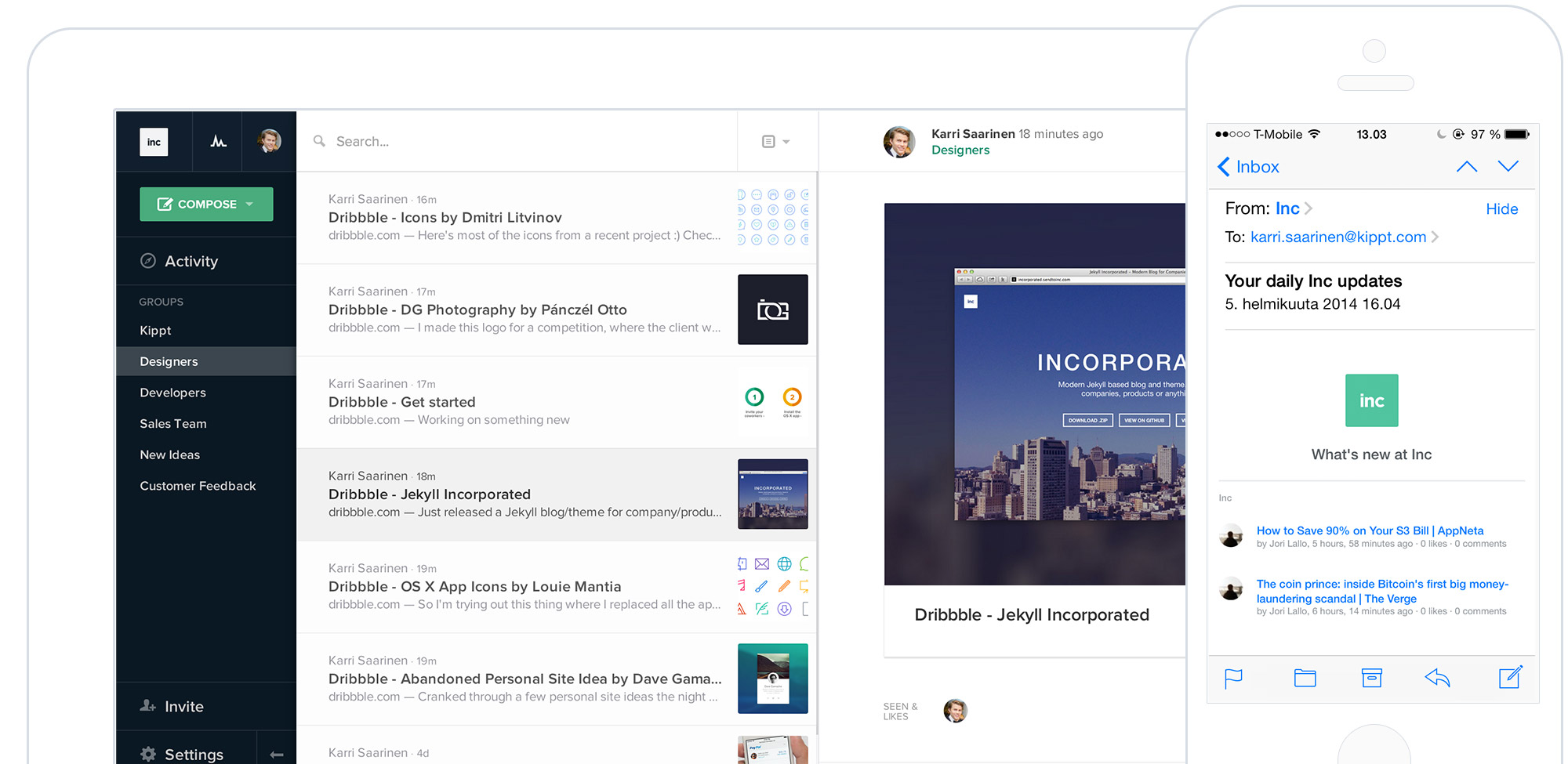
Task: Click the Jekyll Incorporated list thumbnail
Action: coord(772,494)
